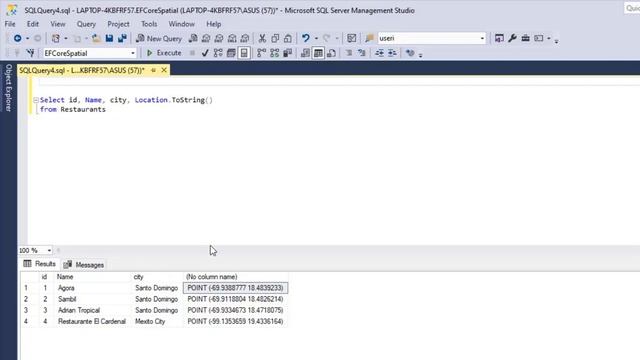Click the Specify Template Parameters icon
The image size is (640, 360).
coord(410,53)
